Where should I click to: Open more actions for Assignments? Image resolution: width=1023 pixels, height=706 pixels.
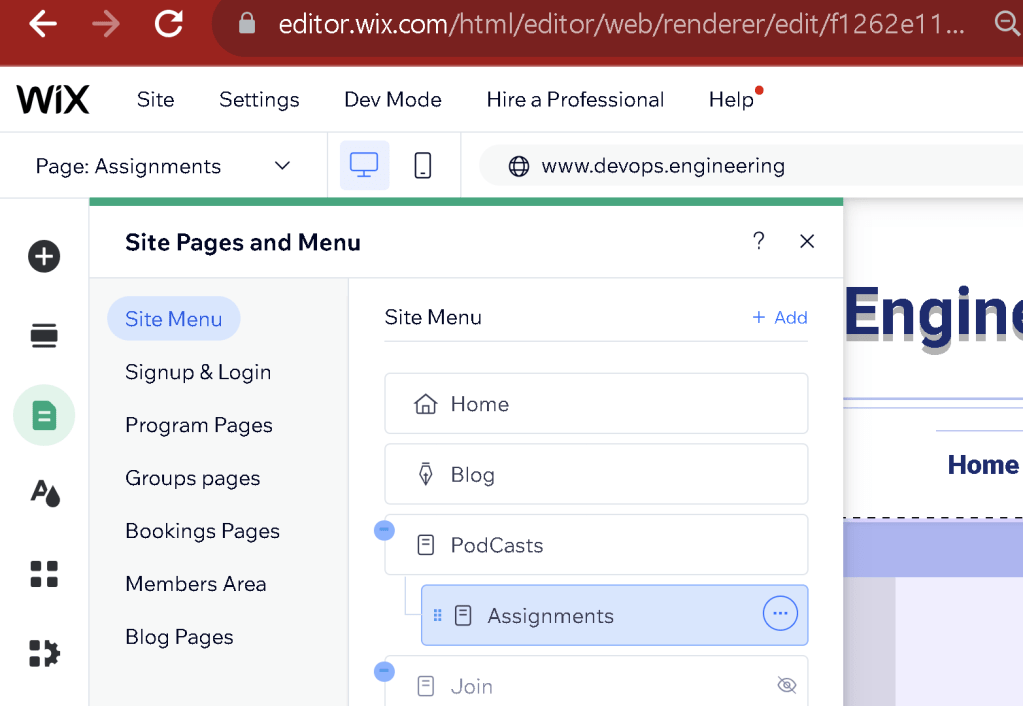coord(780,613)
